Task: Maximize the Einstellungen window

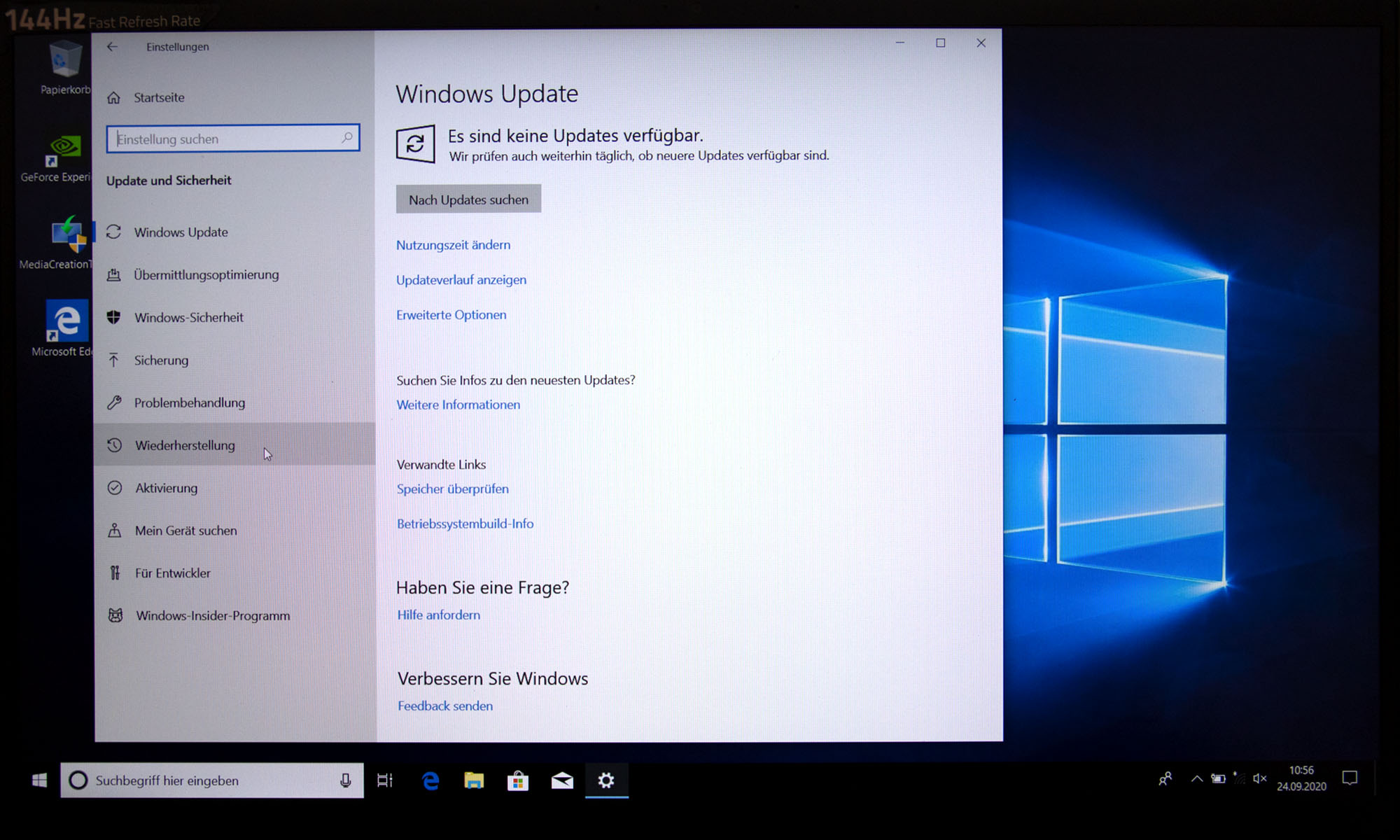Action: point(941,43)
